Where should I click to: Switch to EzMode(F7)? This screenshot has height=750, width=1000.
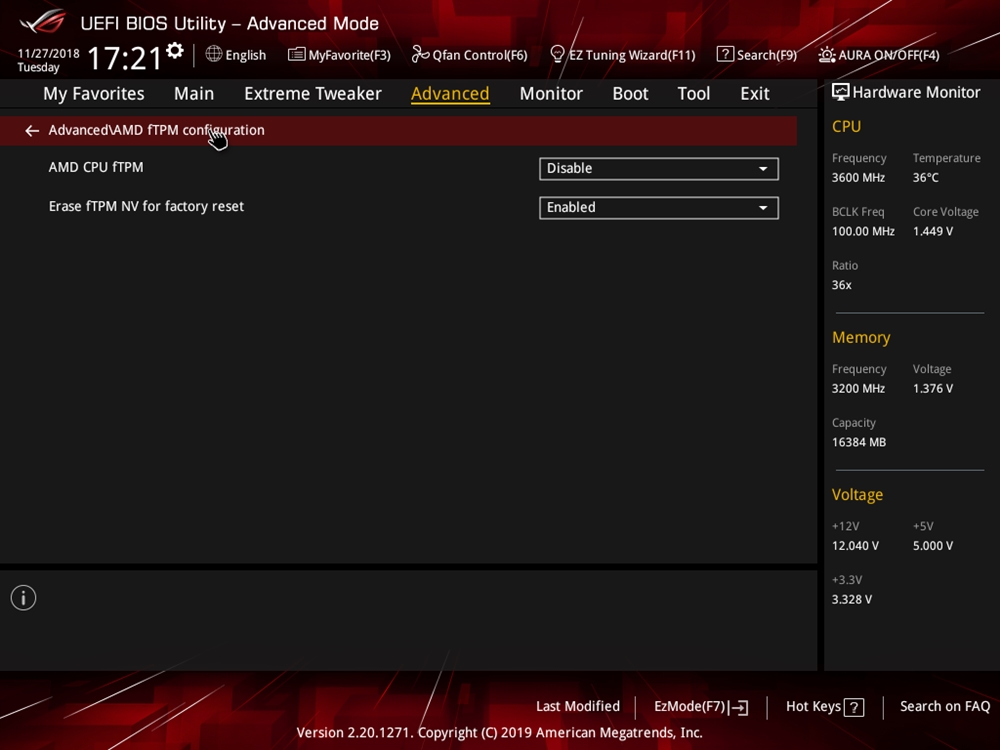point(701,707)
